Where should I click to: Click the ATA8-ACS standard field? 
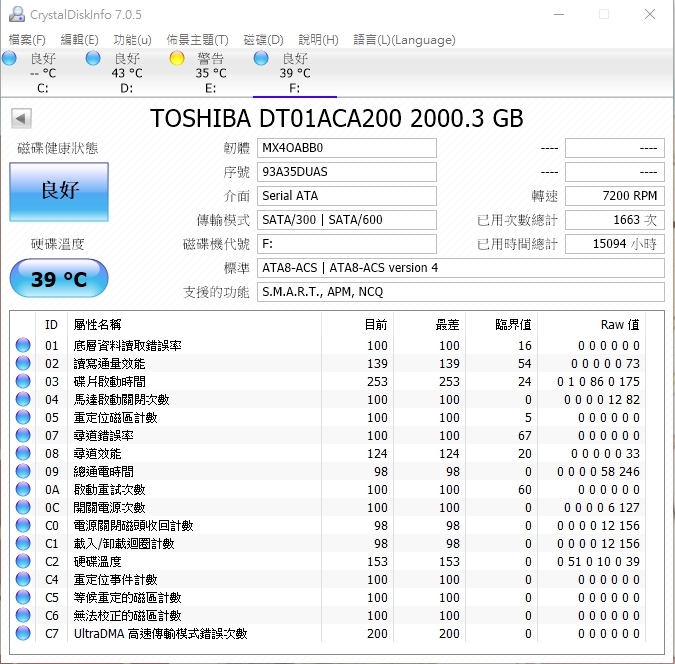(461, 268)
